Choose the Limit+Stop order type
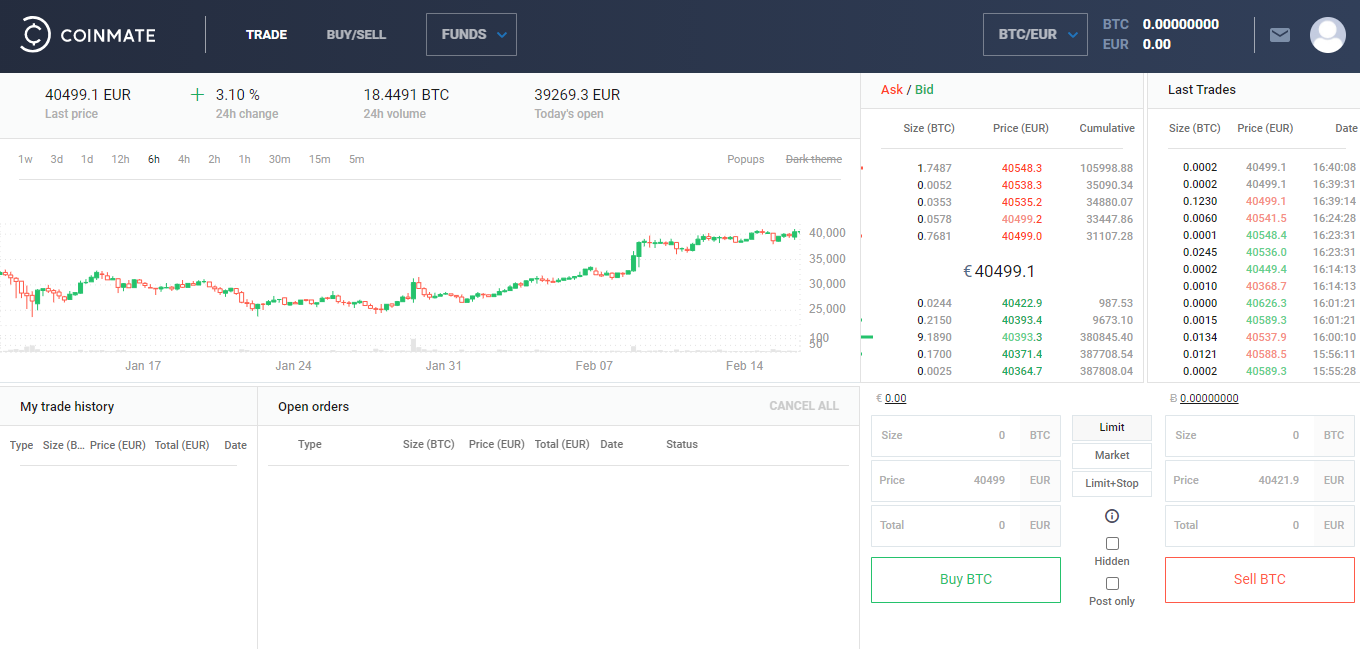1360x649 pixels. tap(1112, 484)
